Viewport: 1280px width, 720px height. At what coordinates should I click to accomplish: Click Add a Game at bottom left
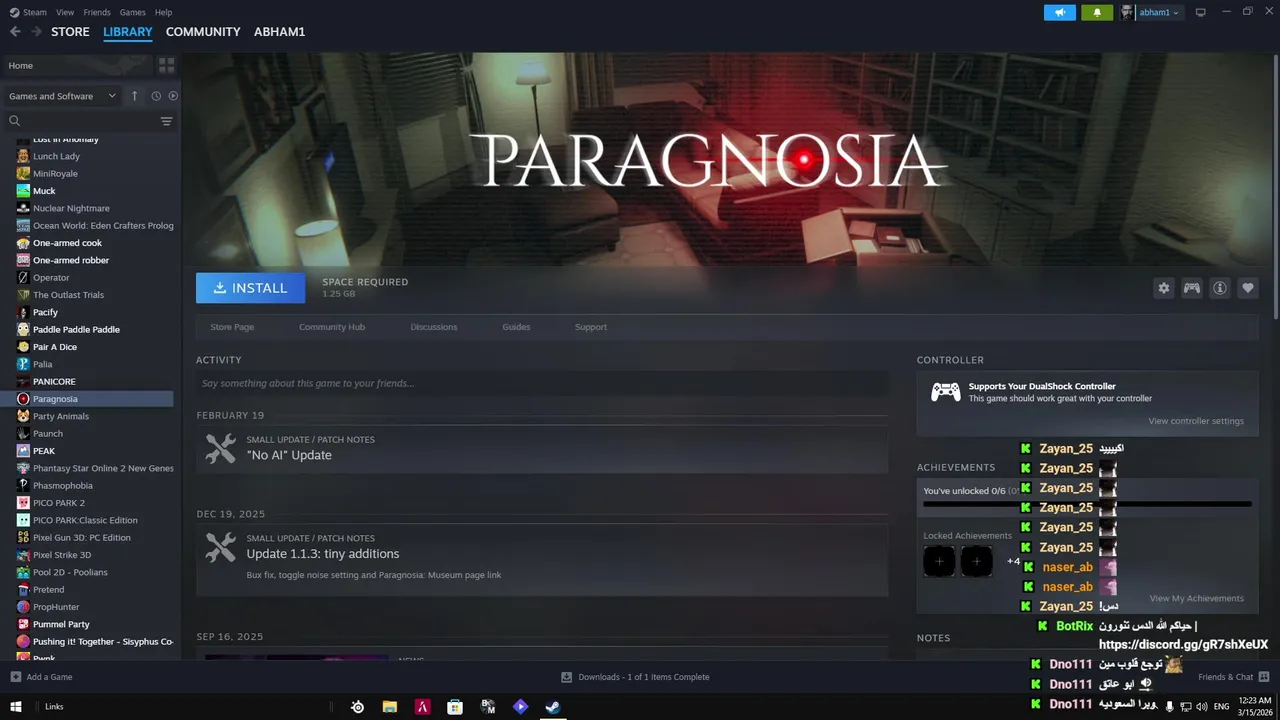(41, 677)
